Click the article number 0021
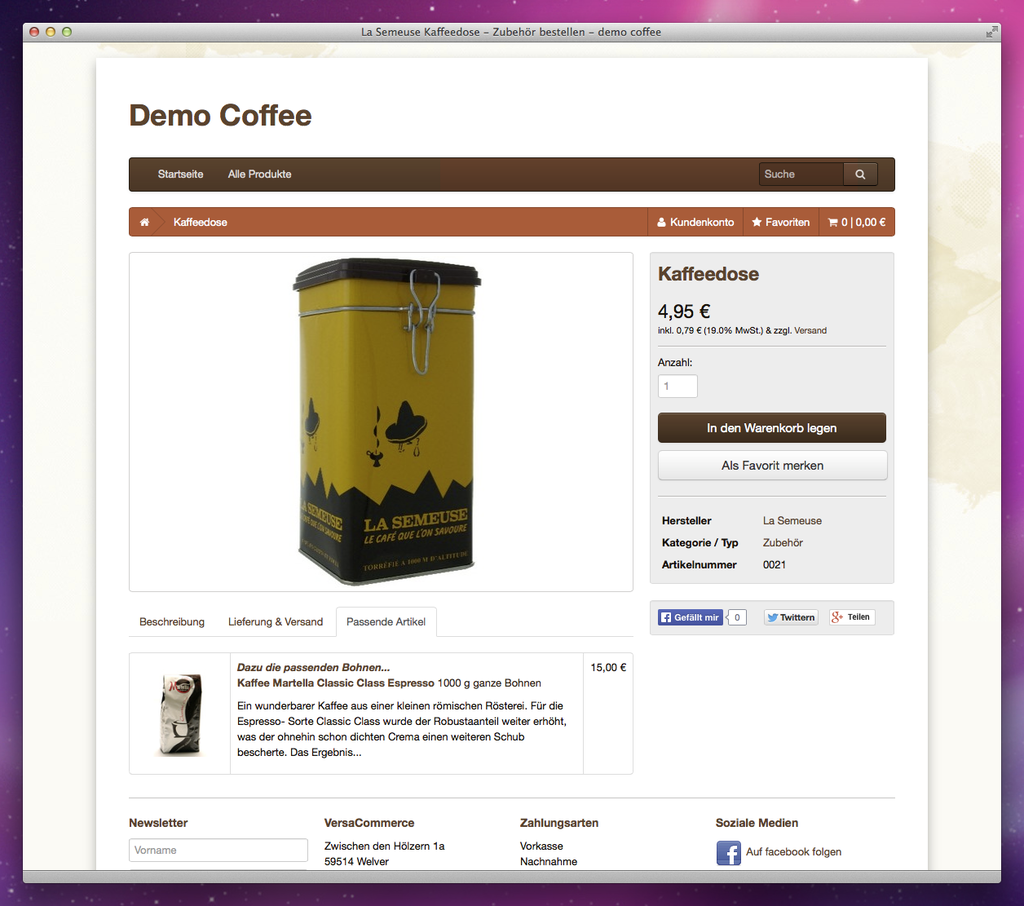This screenshot has height=906, width=1024. [x=774, y=565]
